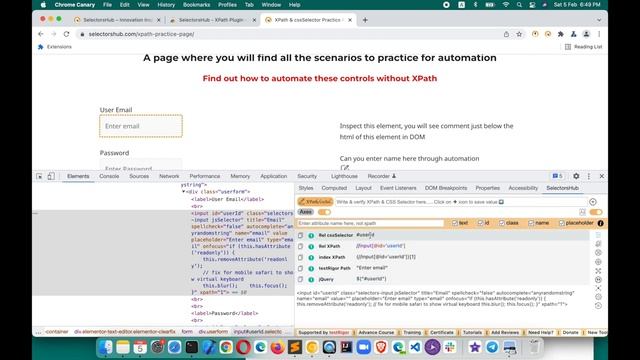
Task: Click the Axes button label
Action: pyautogui.click(x=305, y=212)
